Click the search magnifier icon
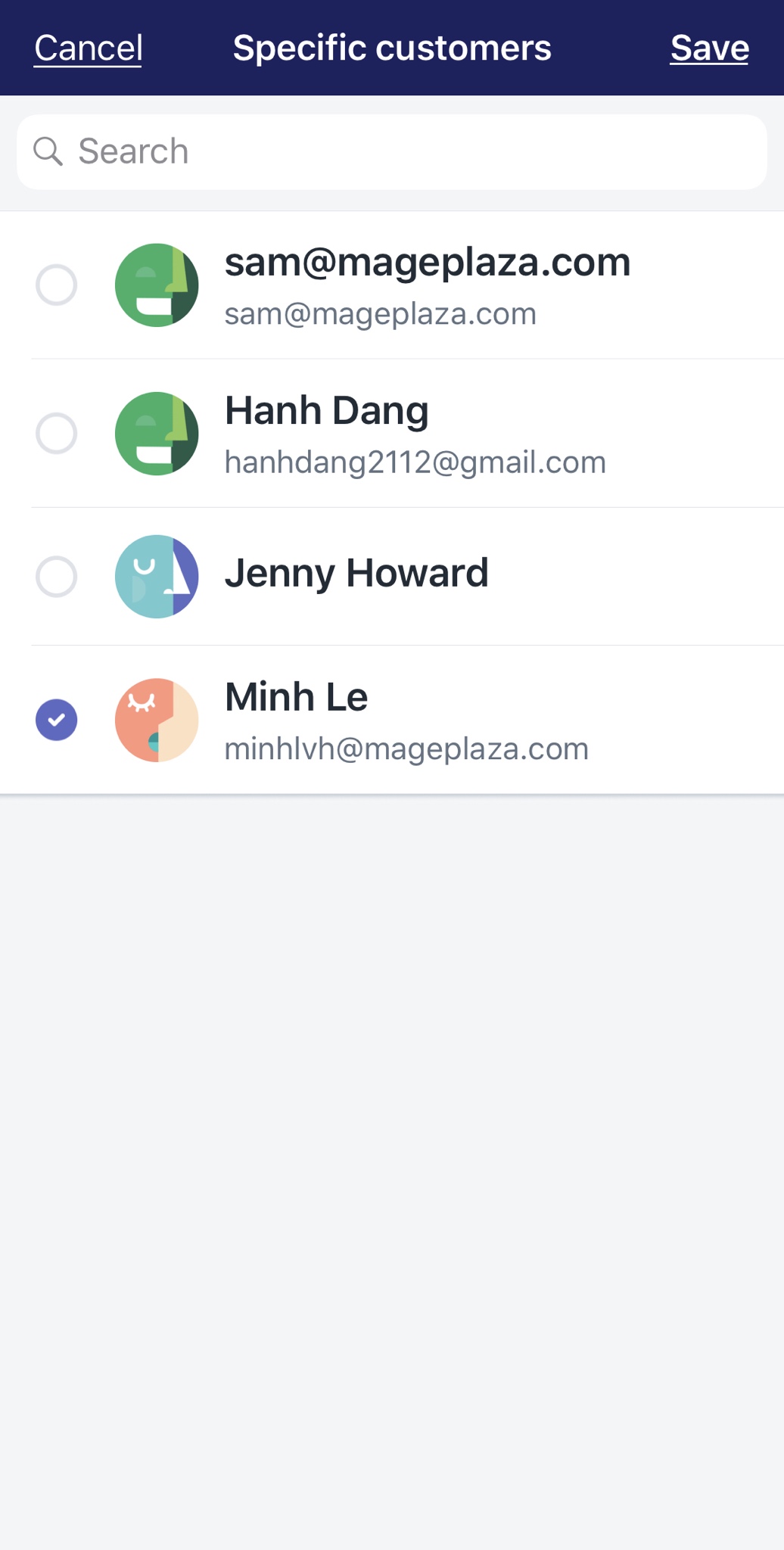 pyautogui.click(x=48, y=151)
